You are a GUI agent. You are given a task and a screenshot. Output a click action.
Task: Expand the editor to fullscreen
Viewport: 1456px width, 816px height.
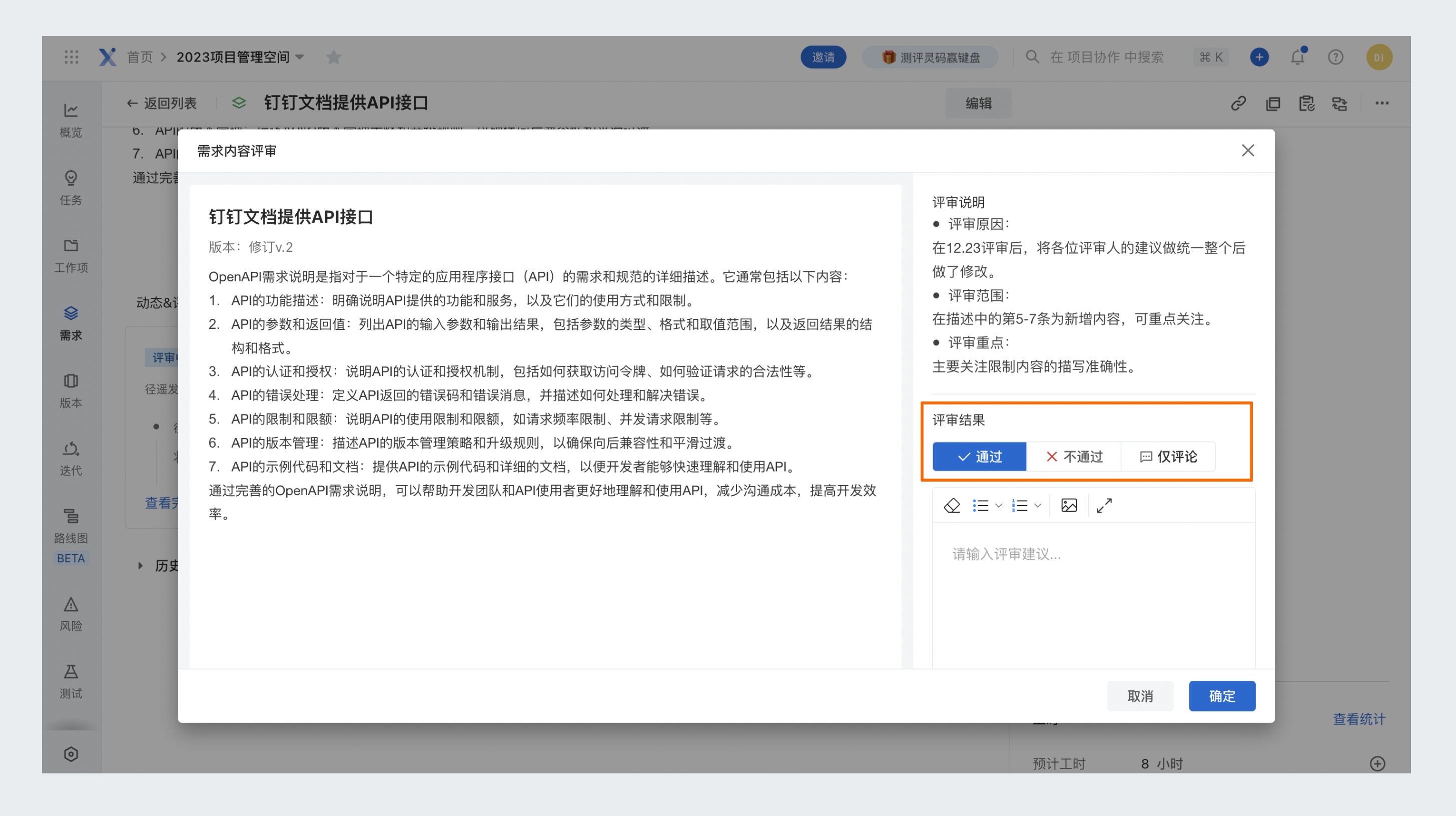click(1104, 505)
